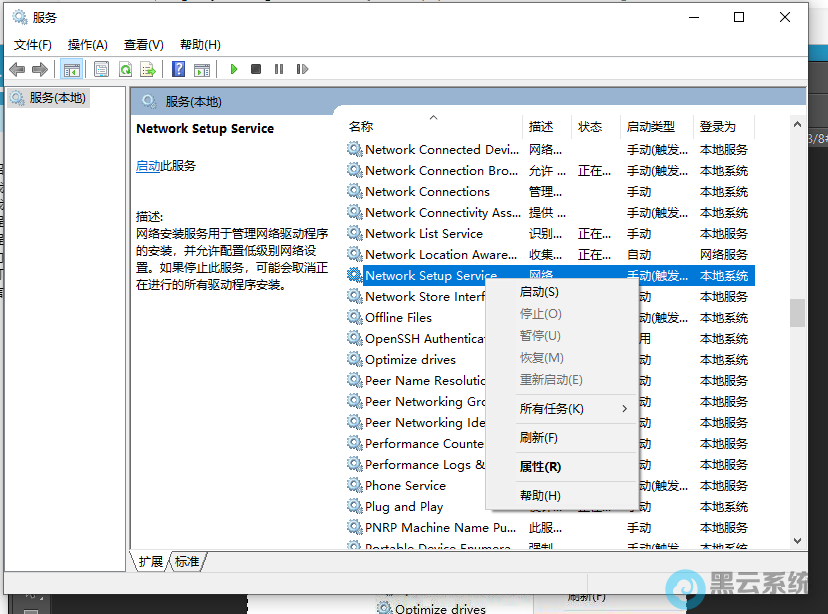Click the Back arrow toolbar icon

17,69
